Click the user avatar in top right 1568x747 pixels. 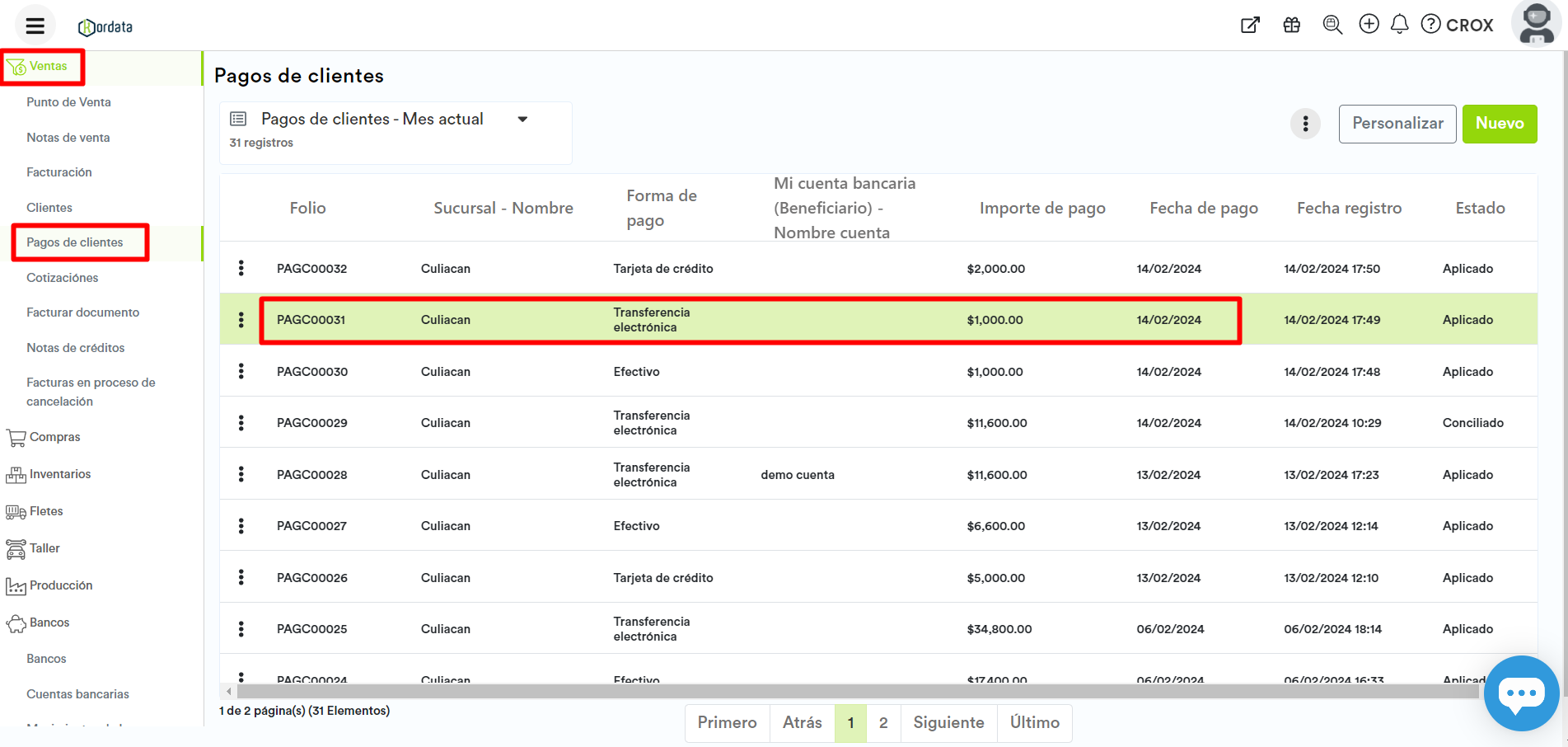[1536, 24]
